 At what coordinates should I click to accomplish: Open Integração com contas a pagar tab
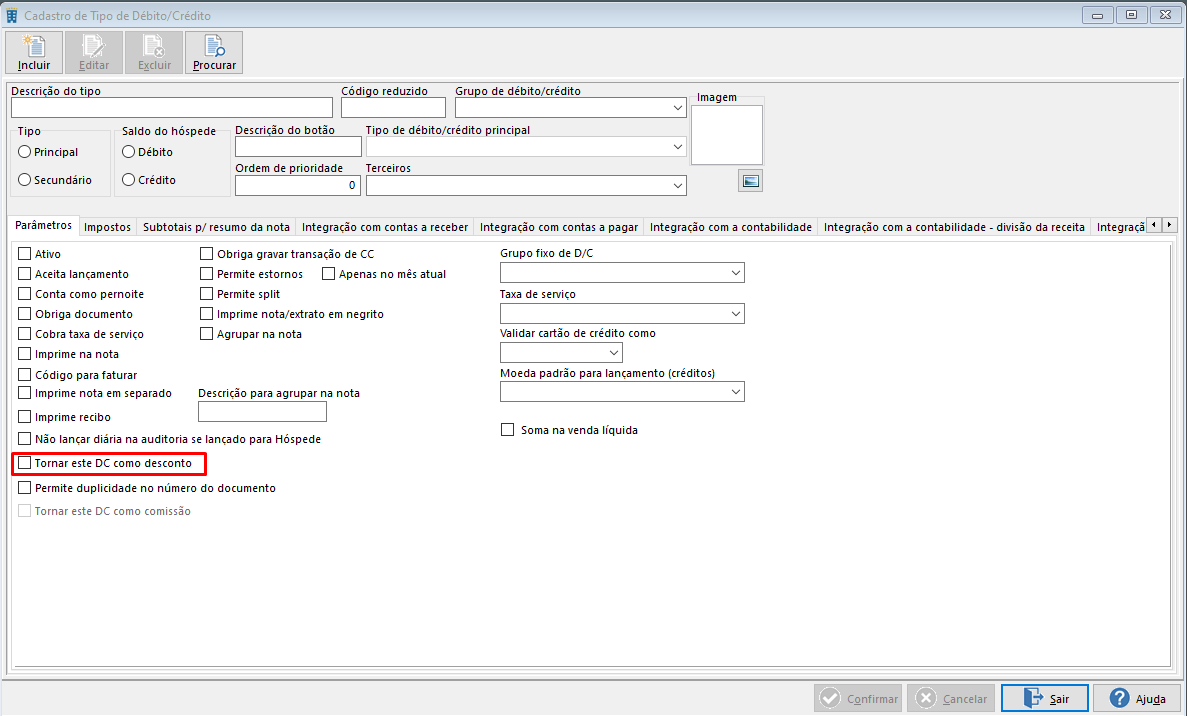coord(559,227)
